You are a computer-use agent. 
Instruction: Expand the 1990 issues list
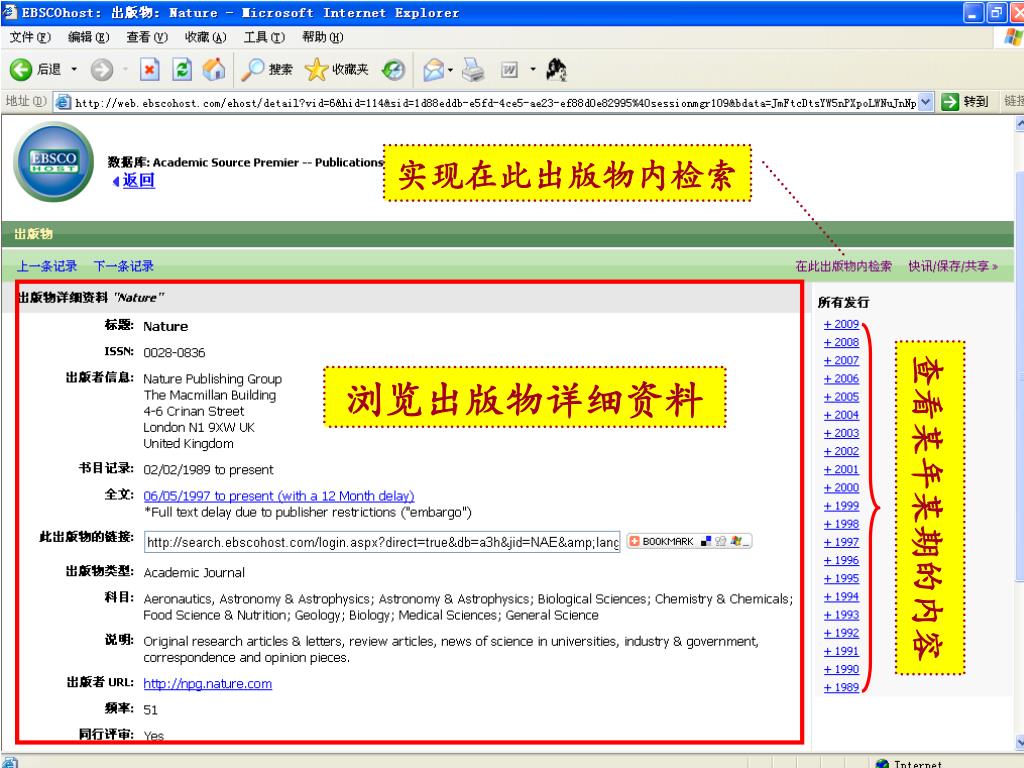click(841, 669)
